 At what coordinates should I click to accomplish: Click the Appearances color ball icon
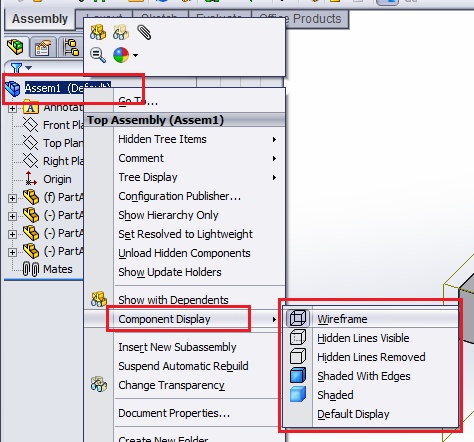coord(121,55)
